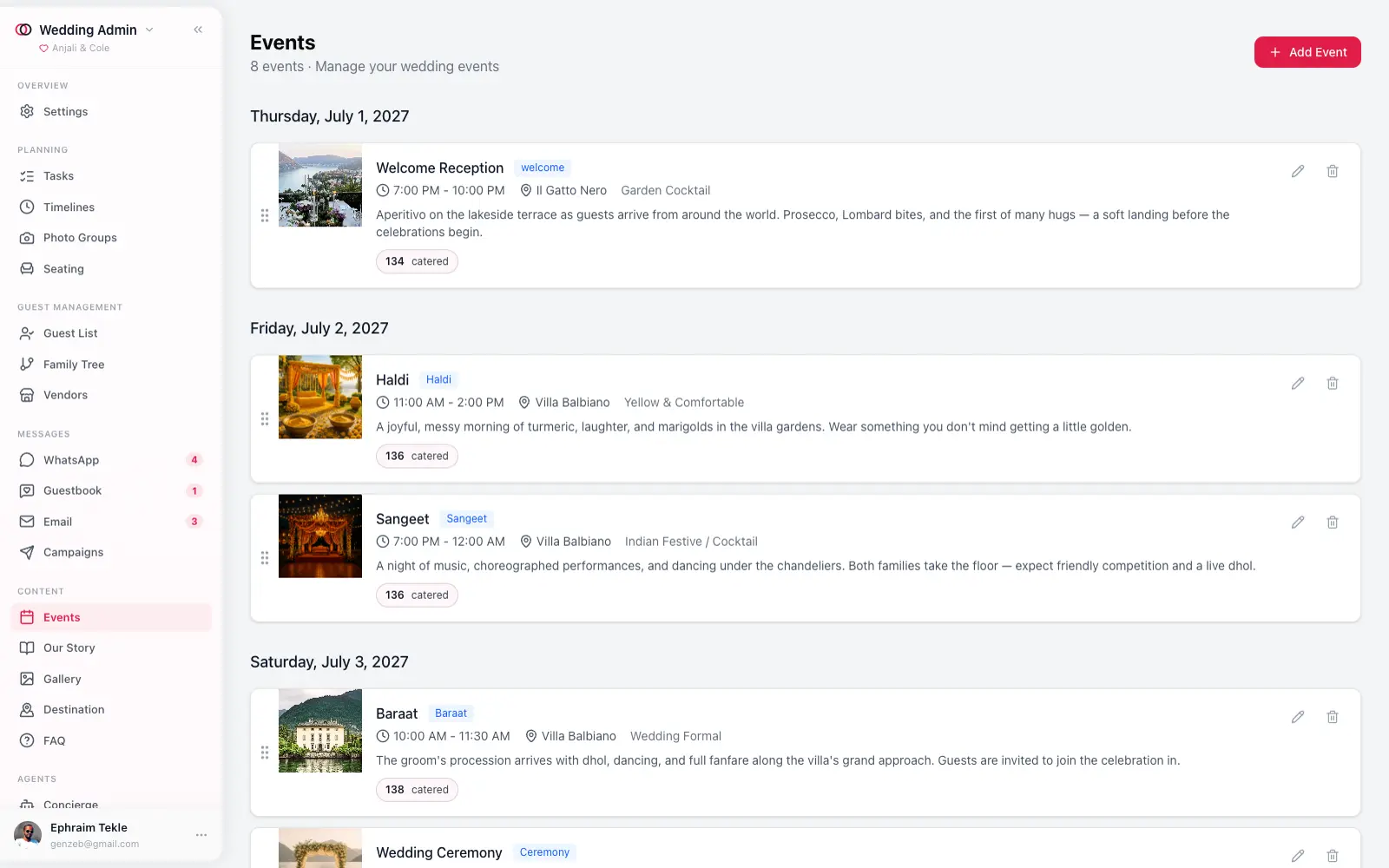
Task: Click the WhatsApp unread badge 4
Action: point(194,460)
